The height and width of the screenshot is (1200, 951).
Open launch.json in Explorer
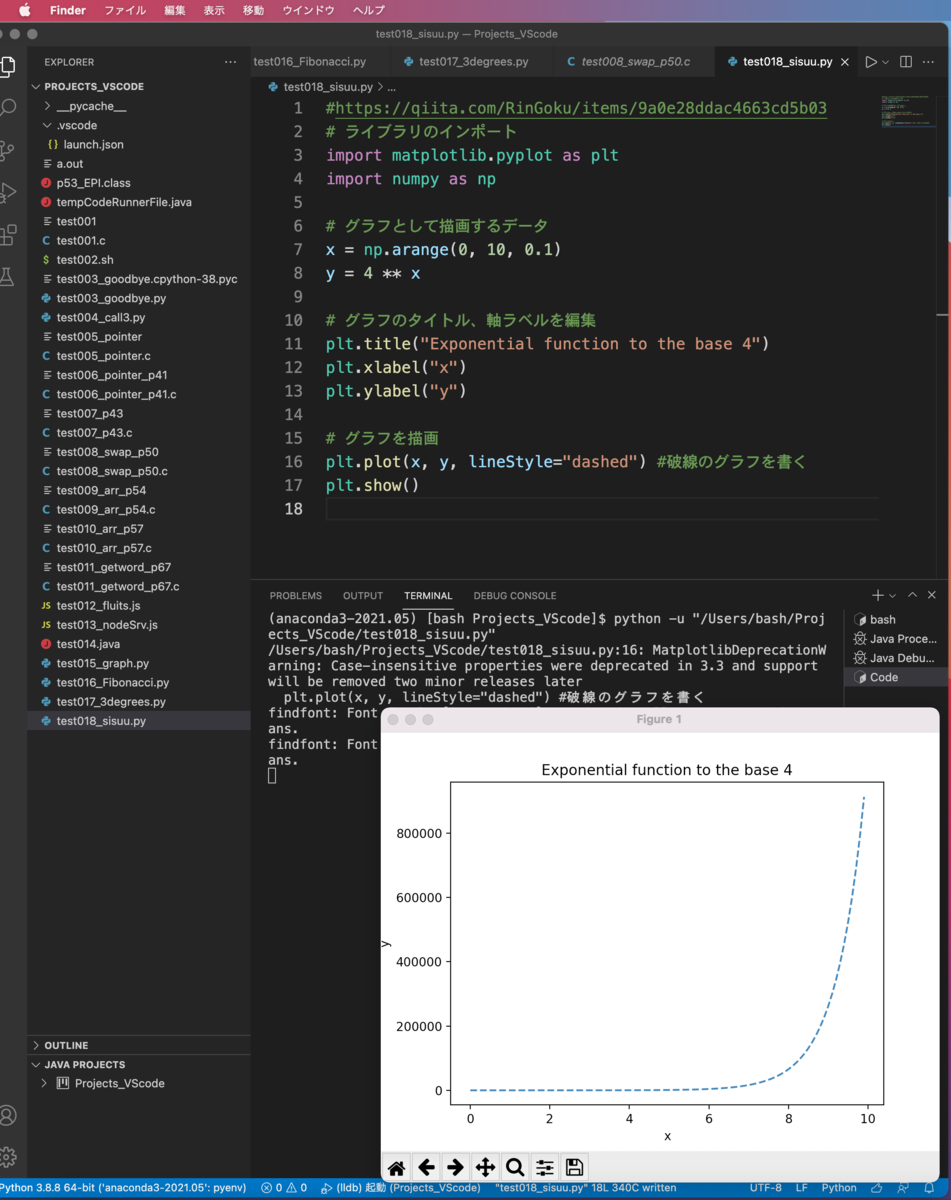coord(93,145)
